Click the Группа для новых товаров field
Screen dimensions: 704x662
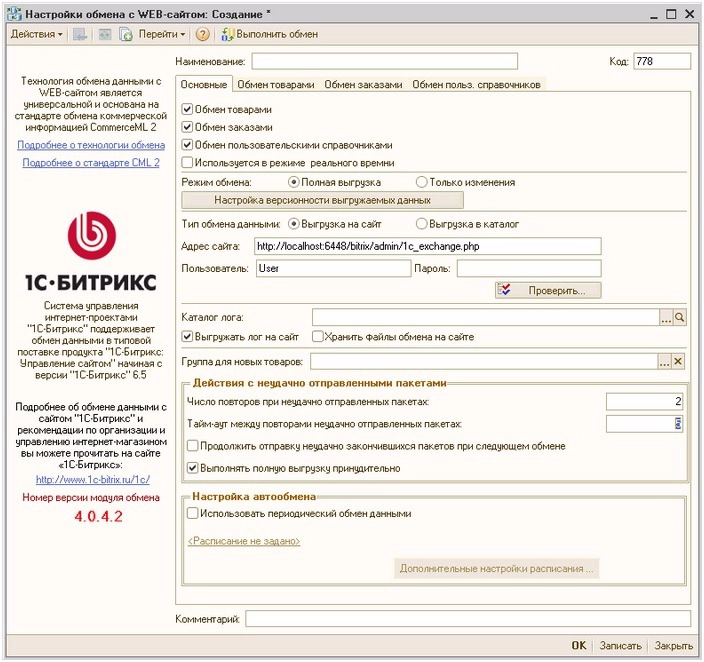click(484, 362)
